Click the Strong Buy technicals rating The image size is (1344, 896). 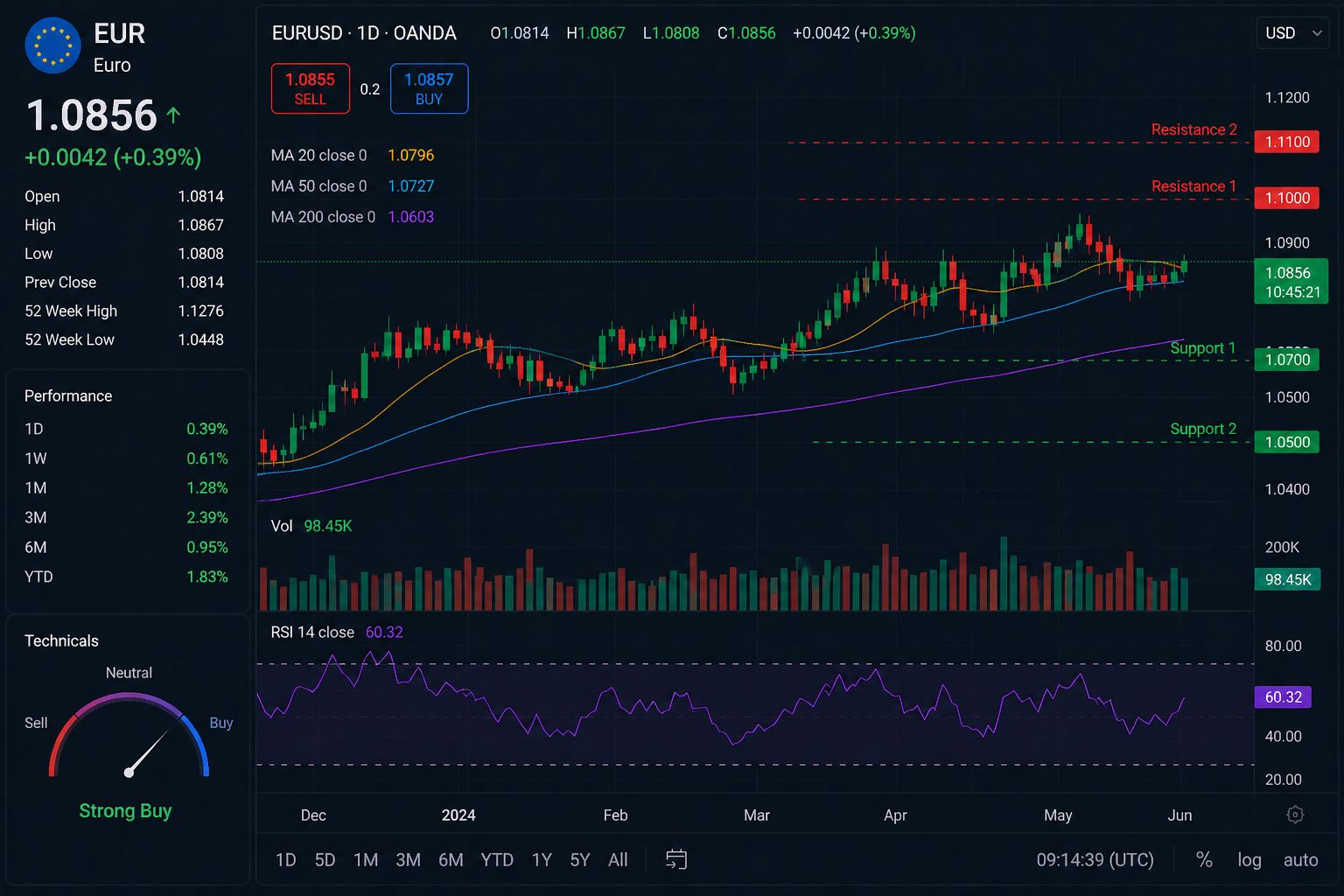point(125,811)
